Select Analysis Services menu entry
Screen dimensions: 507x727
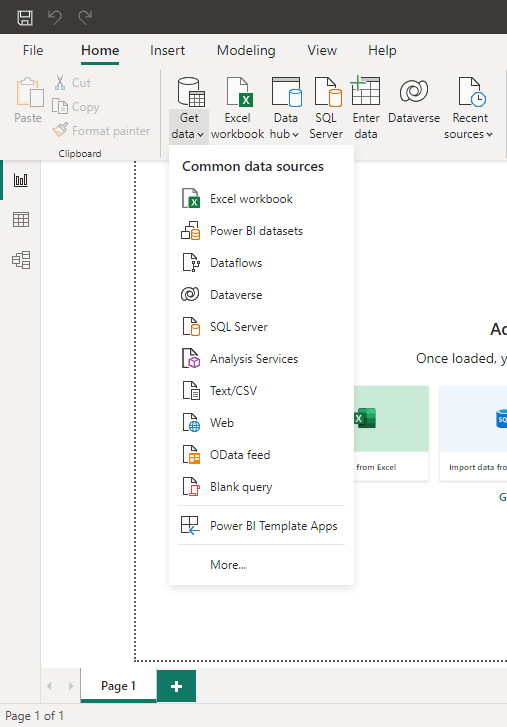point(261,359)
